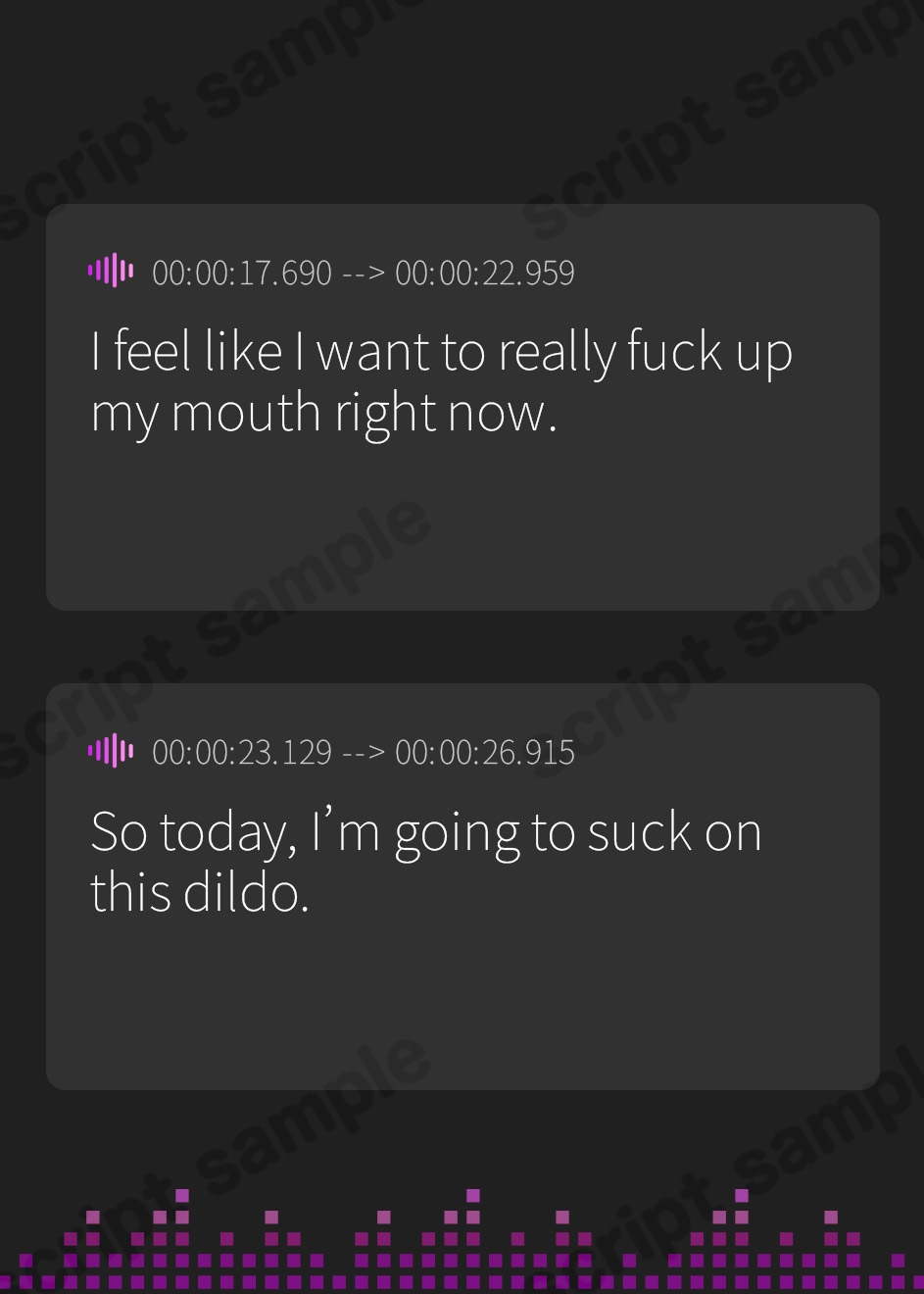The image size is (924, 1294).
Task: Select the start timestamp 00:00:23.129
Action: tap(242, 753)
